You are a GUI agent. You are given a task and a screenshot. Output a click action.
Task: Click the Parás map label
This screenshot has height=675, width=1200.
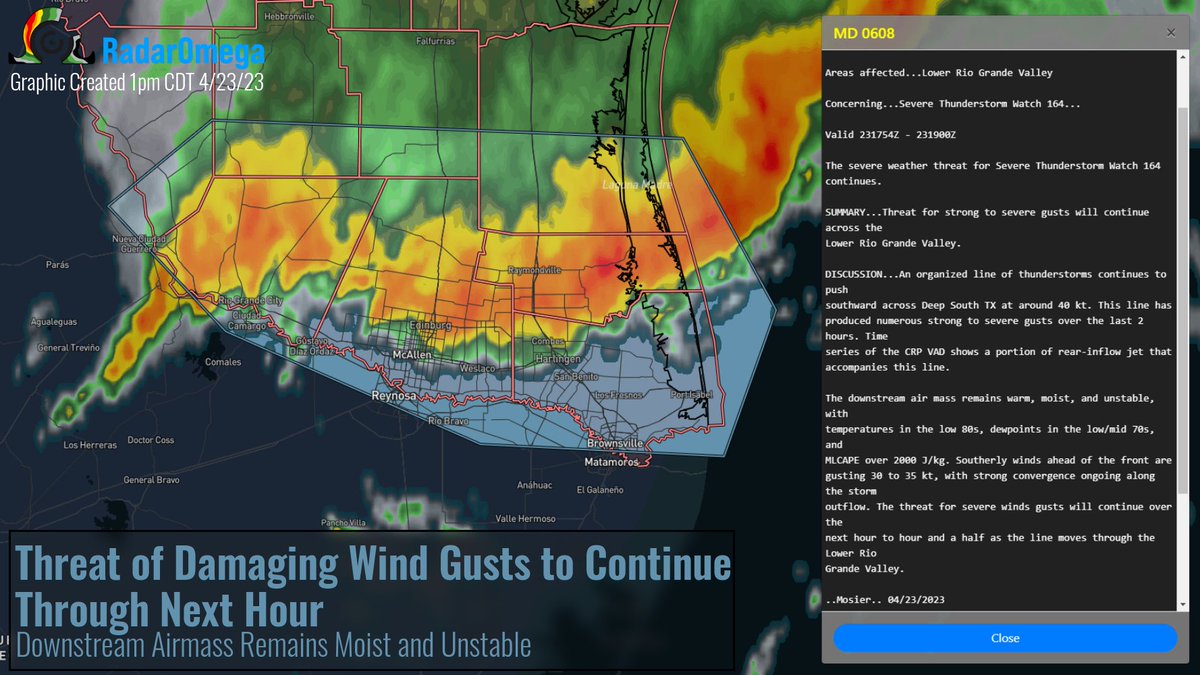pyautogui.click(x=57, y=265)
